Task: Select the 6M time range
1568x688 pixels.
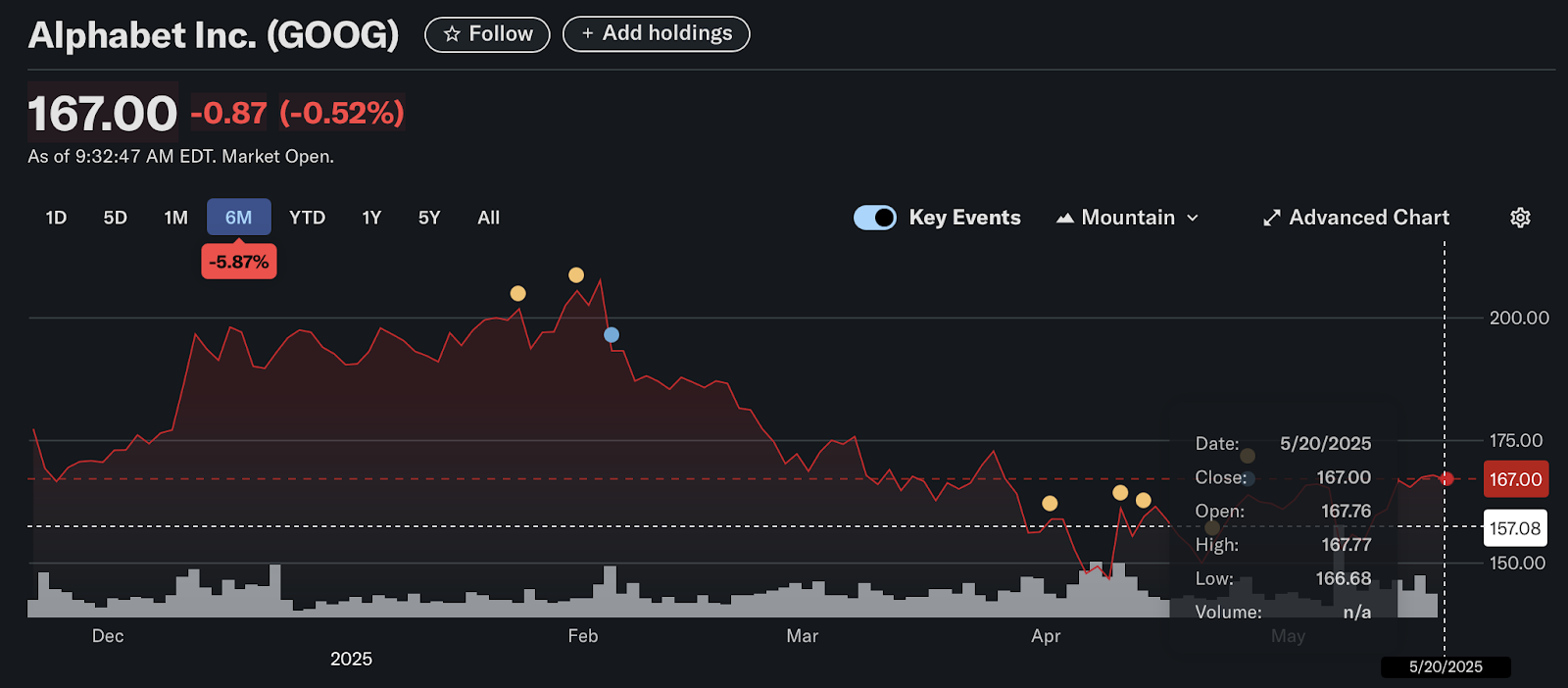Action: pyautogui.click(x=239, y=218)
